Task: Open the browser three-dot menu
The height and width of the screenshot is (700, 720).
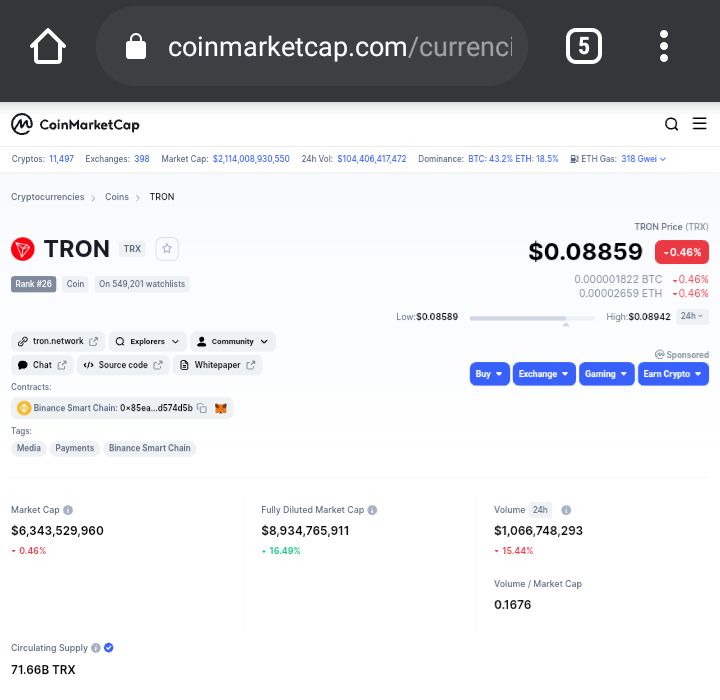Action: [x=664, y=46]
